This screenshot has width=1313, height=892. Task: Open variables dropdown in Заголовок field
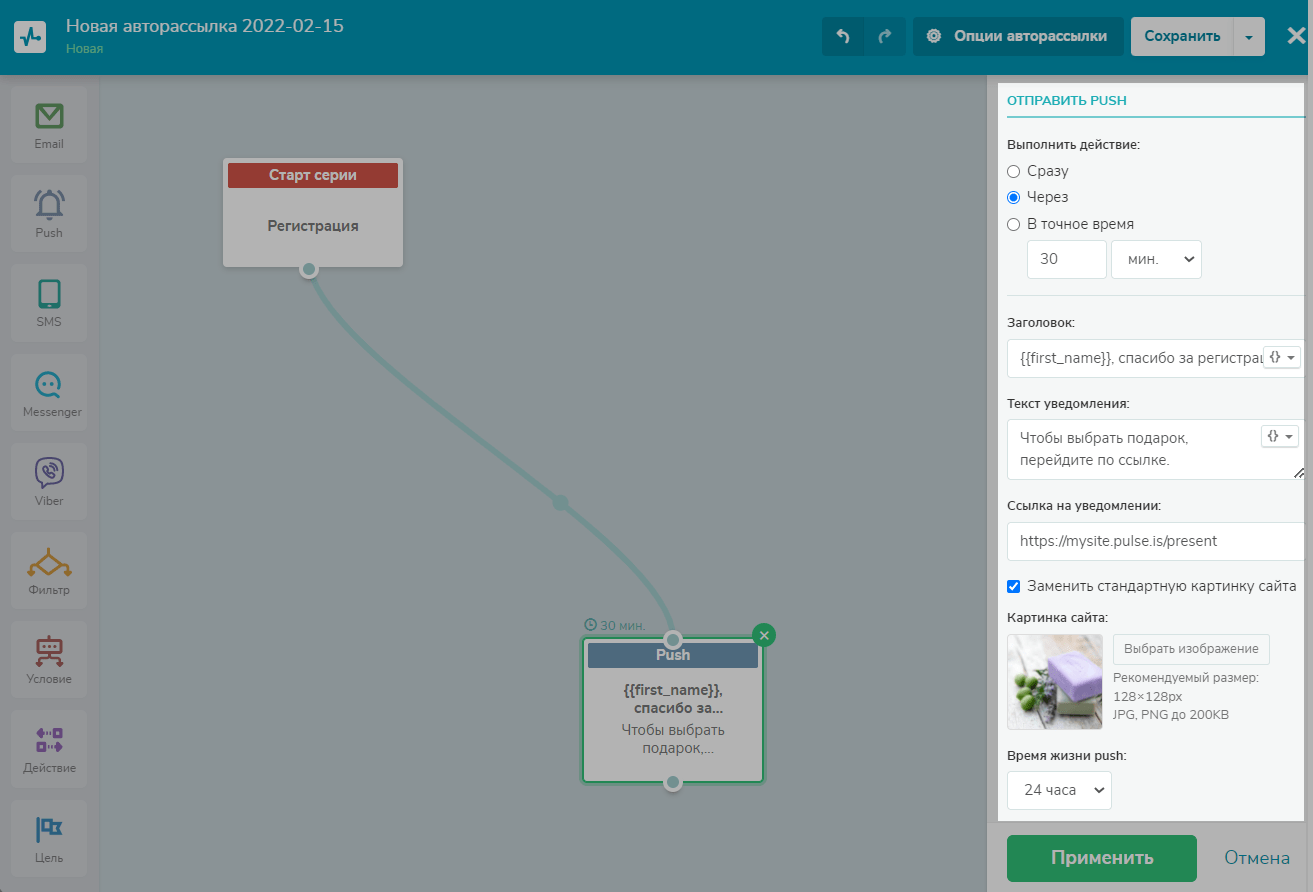[x=1281, y=357]
